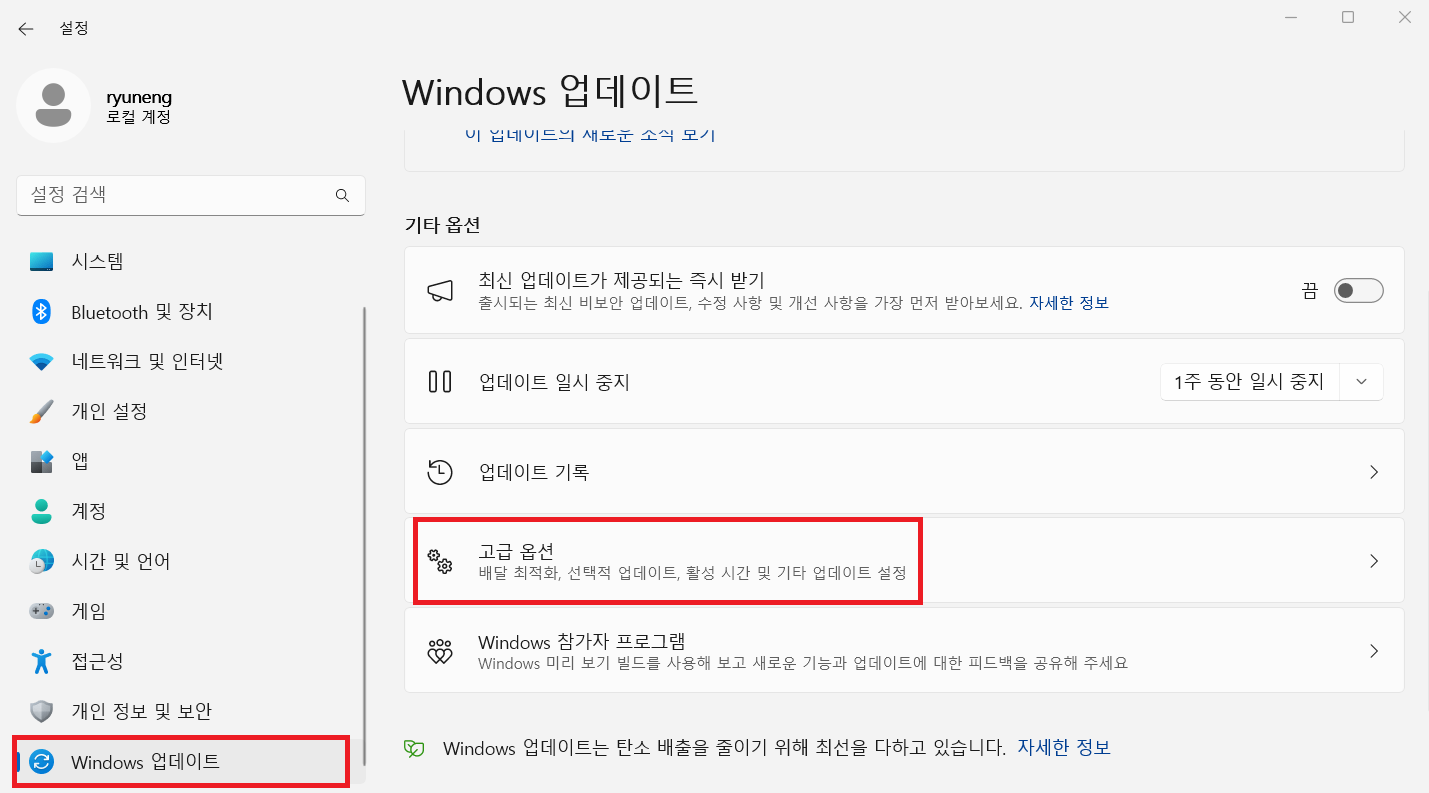
Task: Click the search magnifier icon
Action: 342,195
